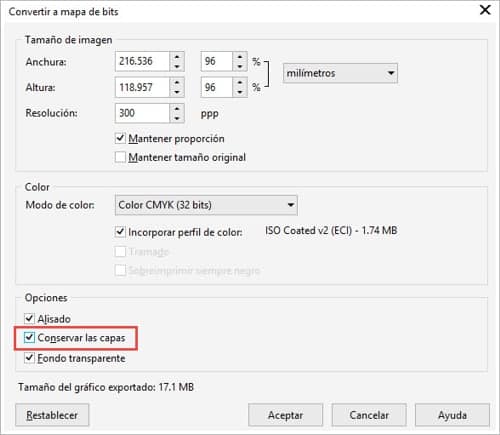500x435 pixels.
Task: Decrease Resolución with down arrow
Action: coord(177,118)
